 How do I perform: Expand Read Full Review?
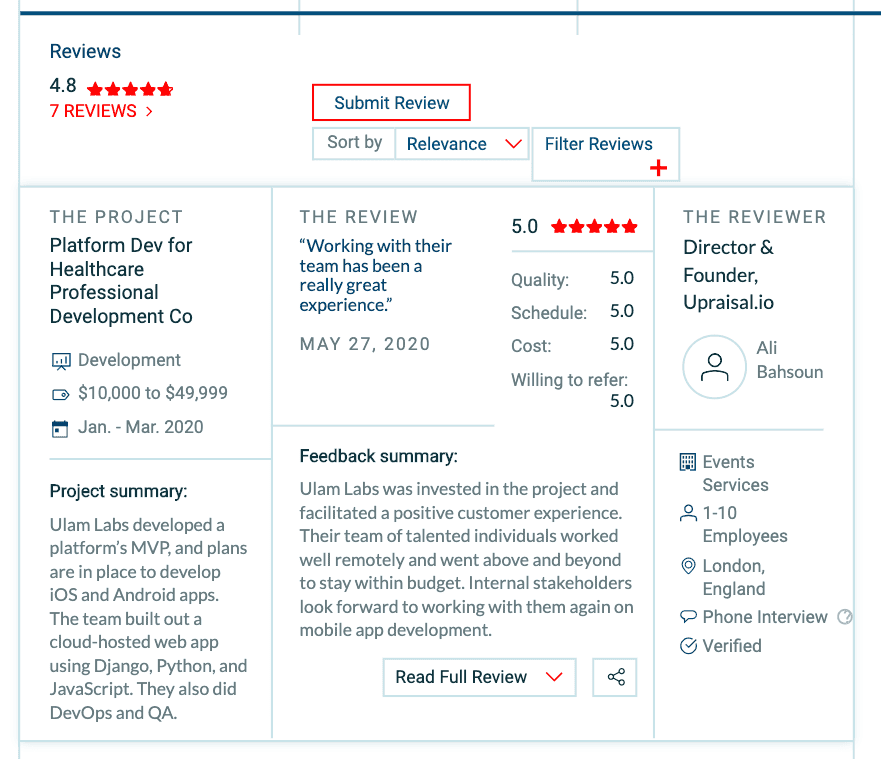(x=479, y=677)
